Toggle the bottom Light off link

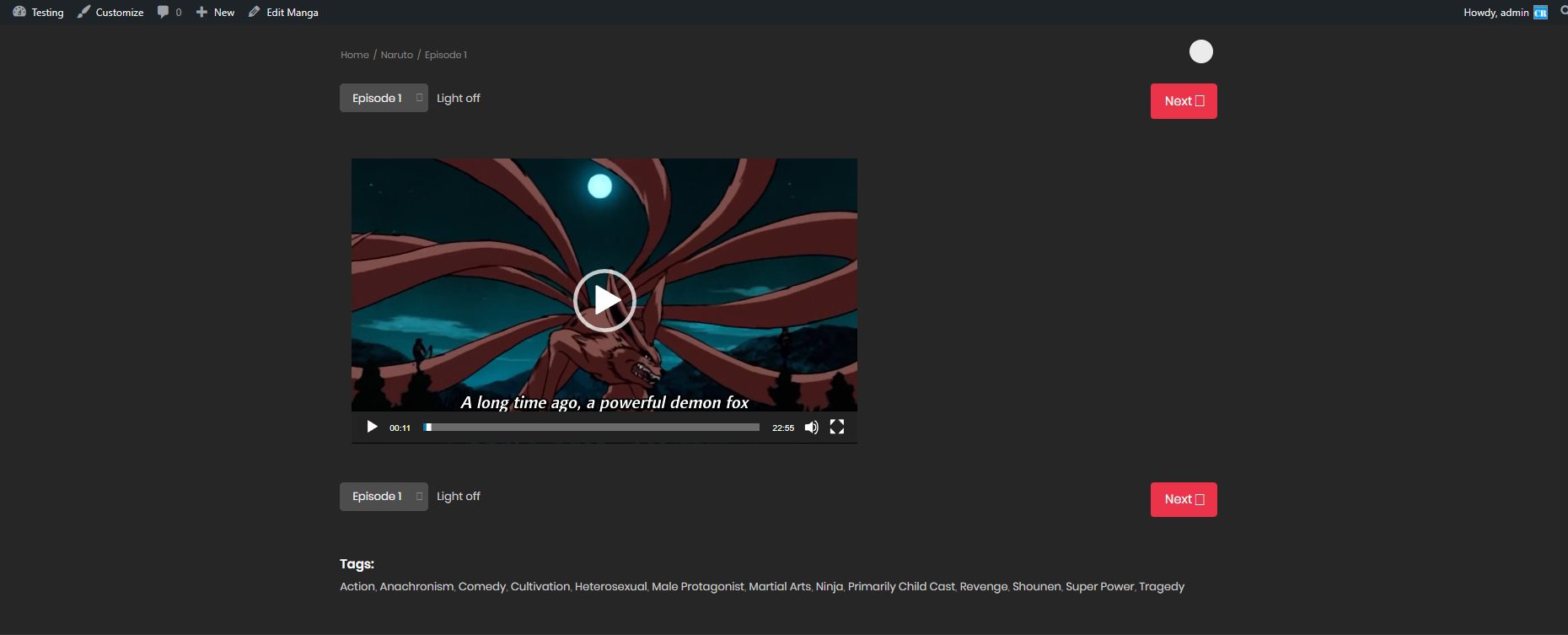459,497
